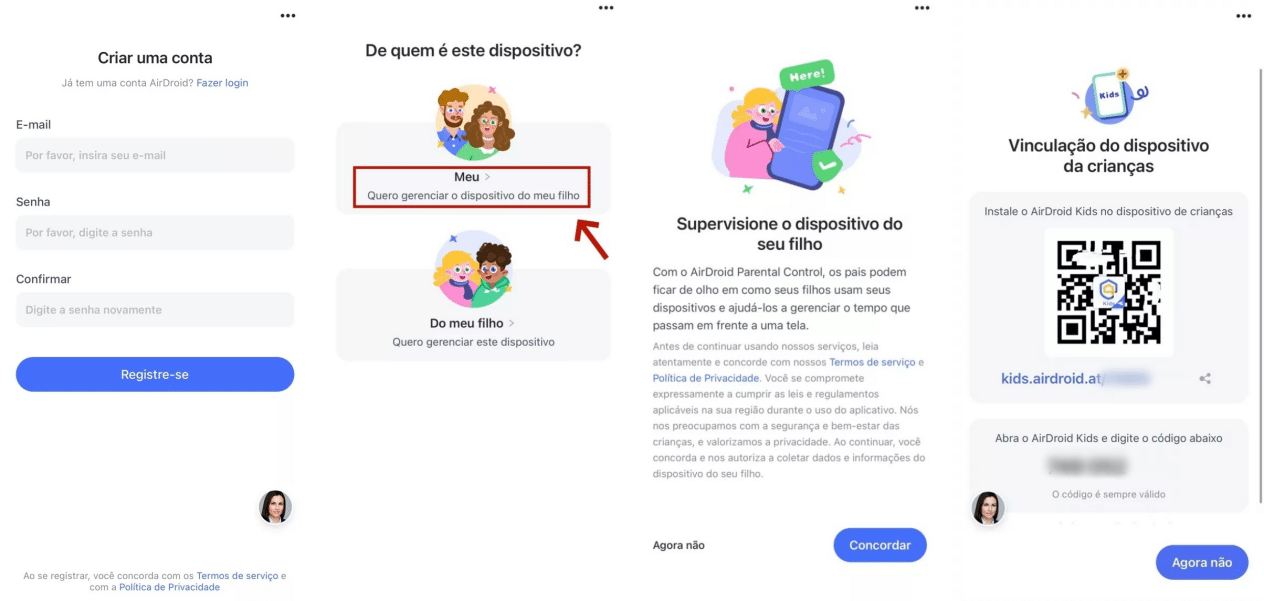Tap the share icon next to kids.airdroid link
This screenshot has height=601, width=1264.
tap(1205, 379)
